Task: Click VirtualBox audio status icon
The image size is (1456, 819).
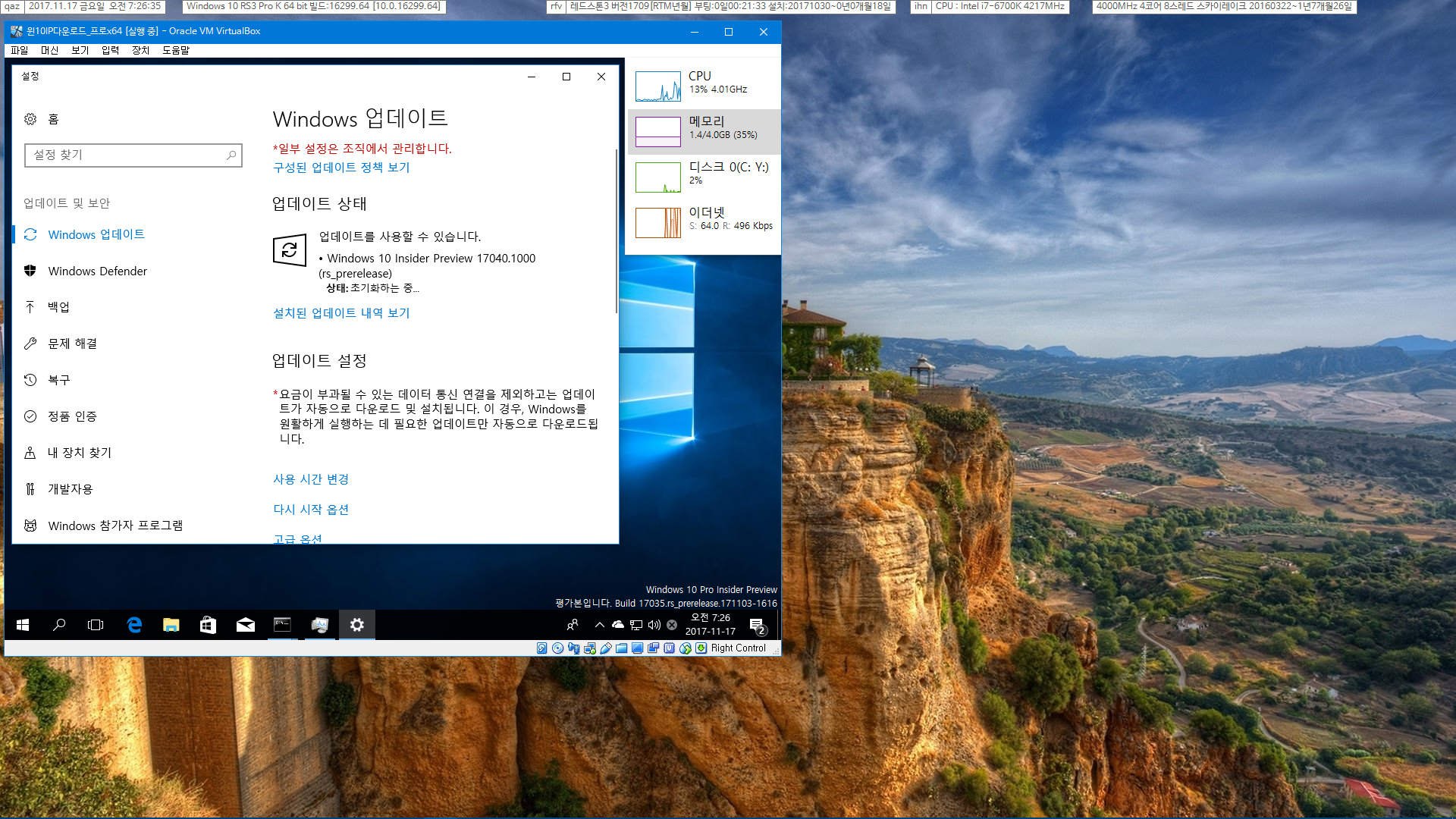Action: point(574,648)
